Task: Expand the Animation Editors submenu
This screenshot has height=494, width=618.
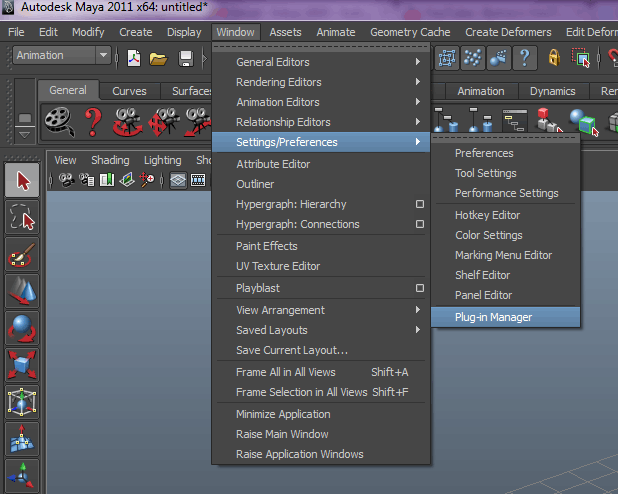Action: click(321, 102)
